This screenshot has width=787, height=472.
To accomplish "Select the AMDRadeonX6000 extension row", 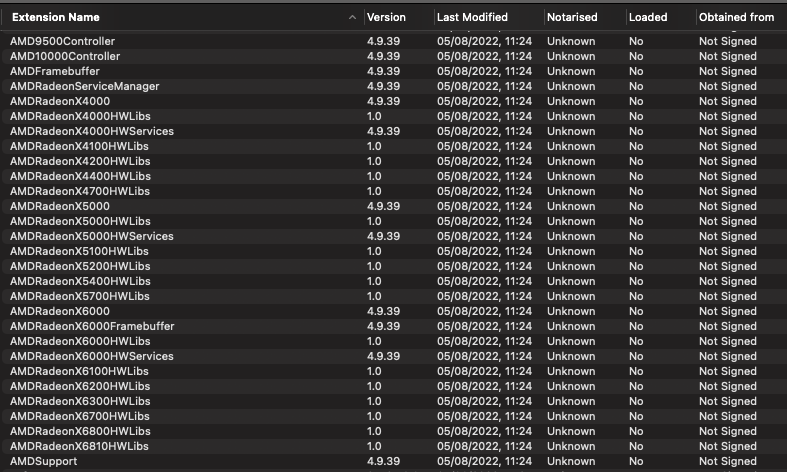I will 394,311.
